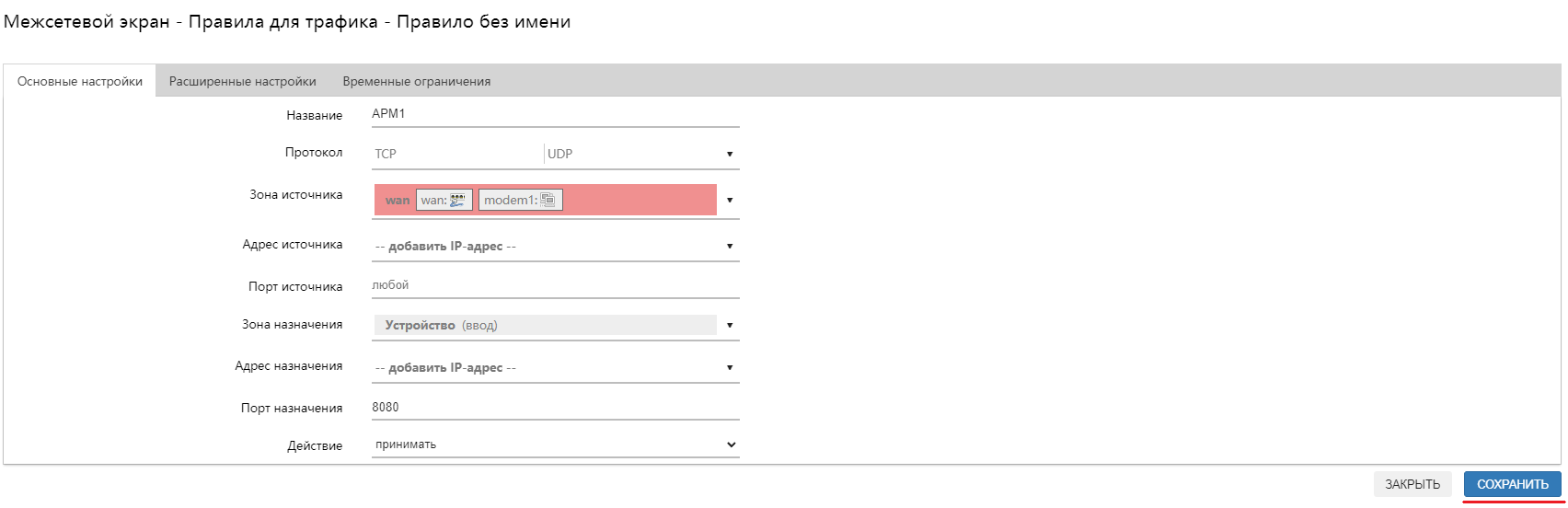Viewport: 1568px width, 508px height.
Task: Focus the Порт источника input field
Action: (x=555, y=285)
